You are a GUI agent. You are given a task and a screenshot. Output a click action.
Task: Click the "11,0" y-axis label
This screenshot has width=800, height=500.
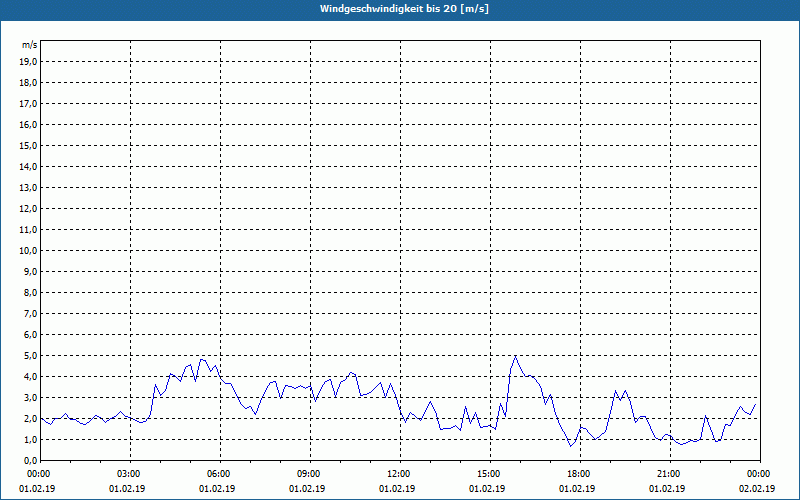click(x=28, y=230)
